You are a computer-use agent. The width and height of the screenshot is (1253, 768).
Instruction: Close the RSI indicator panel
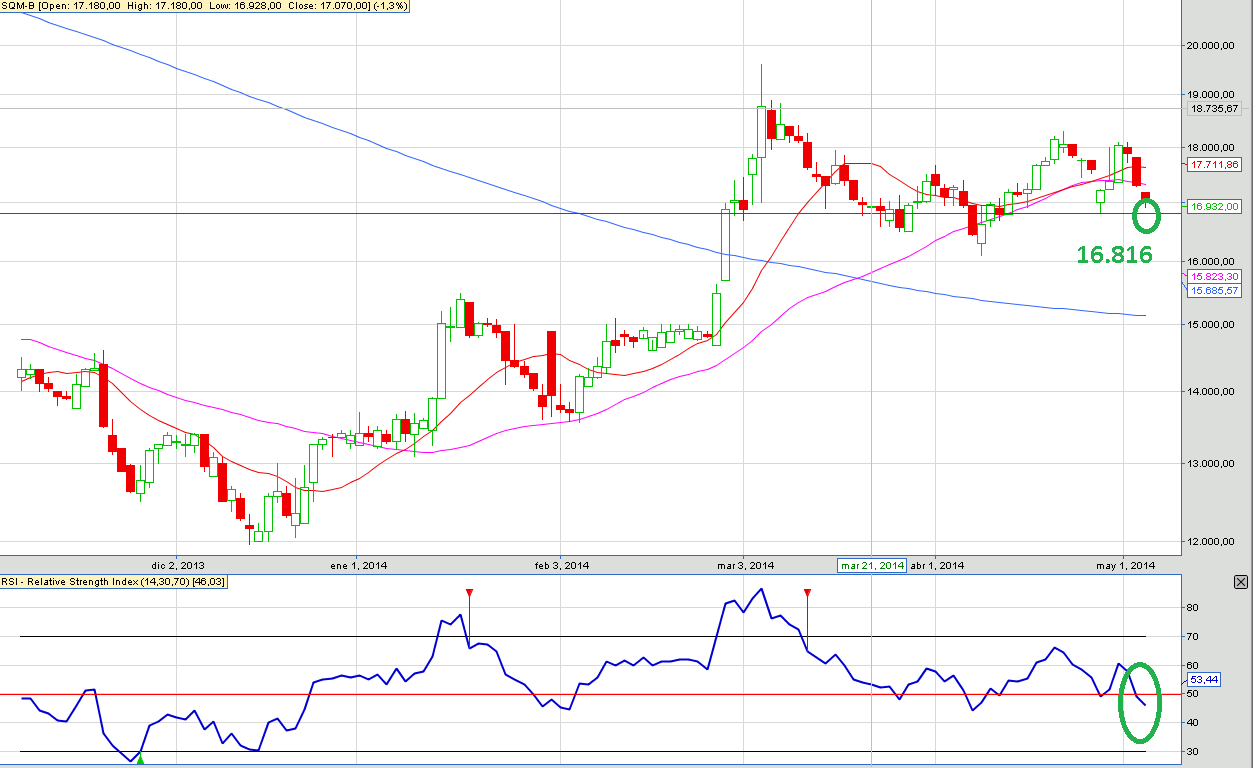(1241, 582)
